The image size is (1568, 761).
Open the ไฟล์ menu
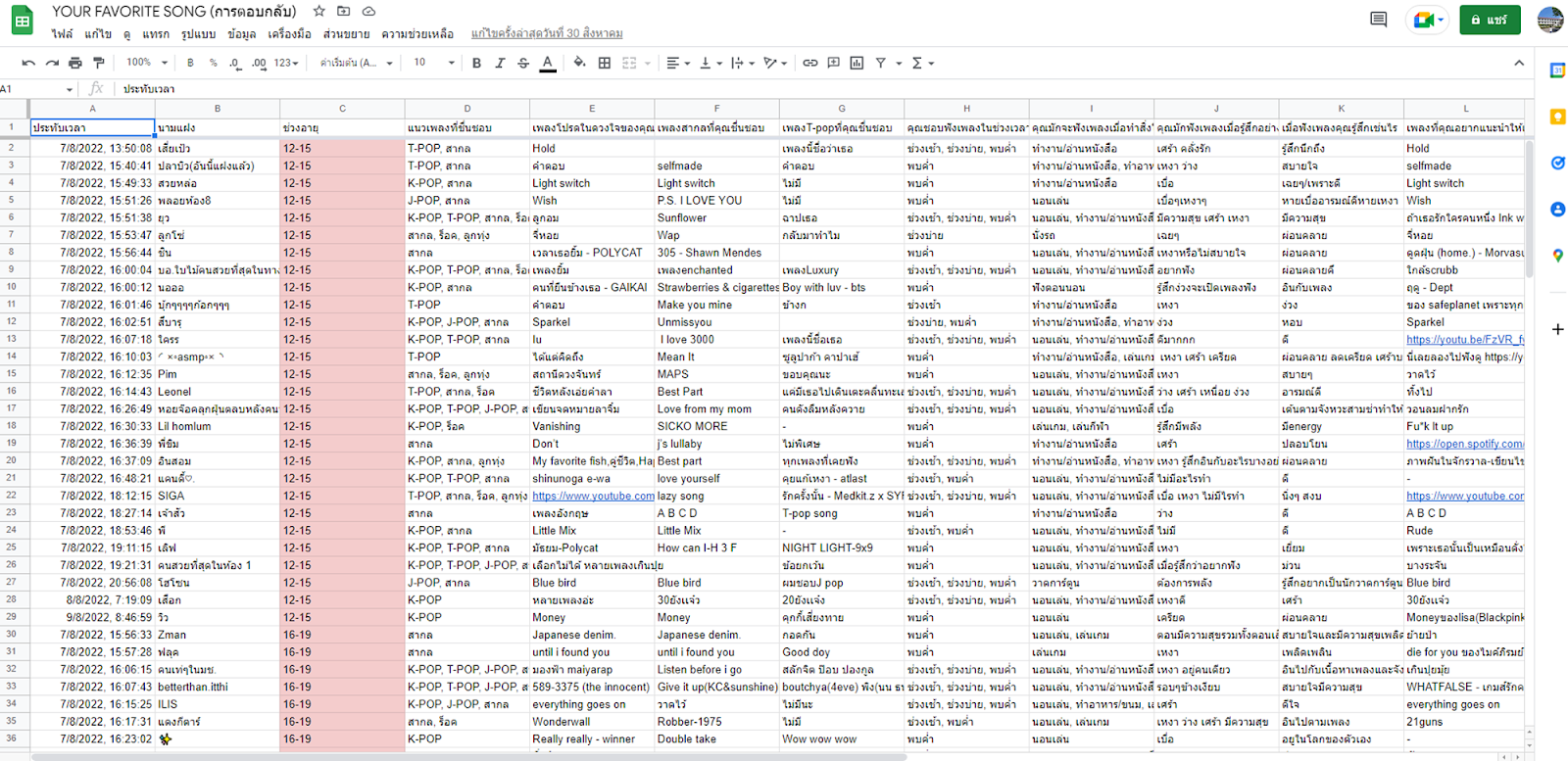click(x=63, y=34)
